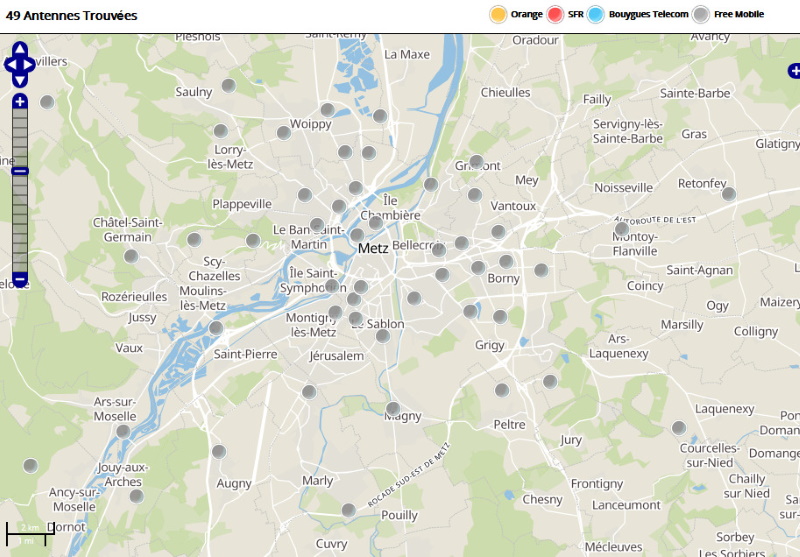Click the Chieulles place name
800x557 pixels.
tap(505, 92)
